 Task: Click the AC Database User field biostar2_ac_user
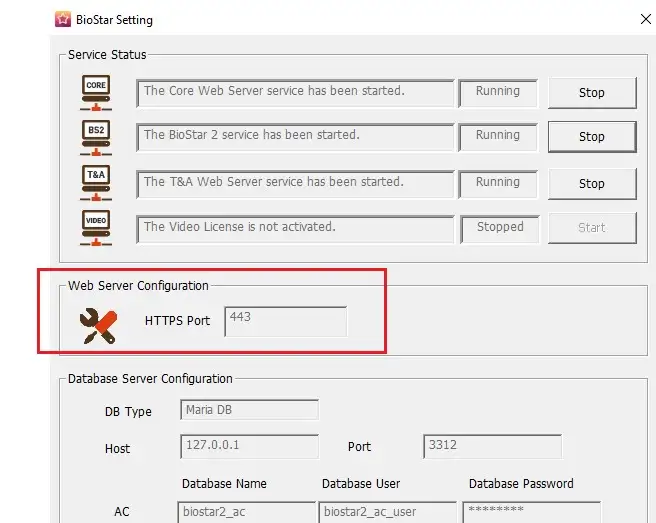(x=387, y=512)
